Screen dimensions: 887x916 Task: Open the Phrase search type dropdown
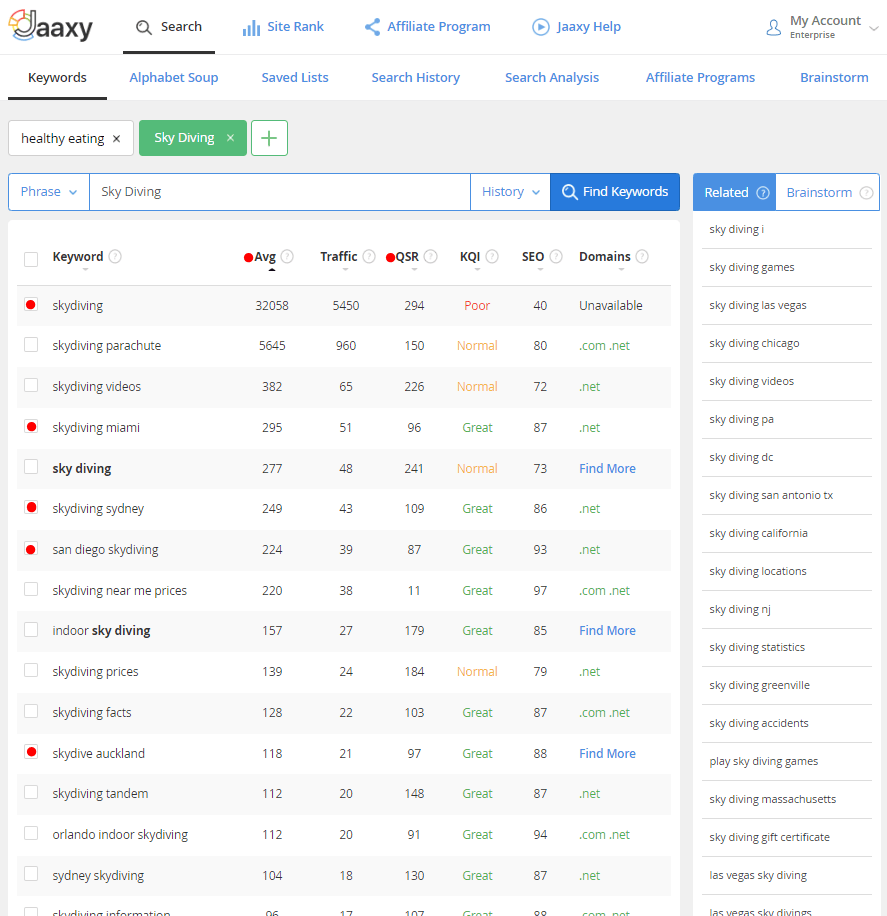pyautogui.click(x=49, y=192)
